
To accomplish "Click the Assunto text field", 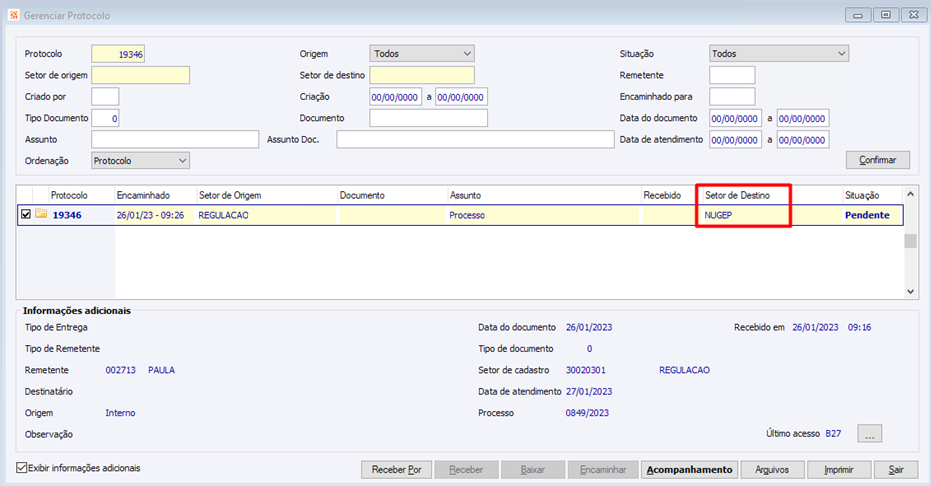I will (x=175, y=139).
